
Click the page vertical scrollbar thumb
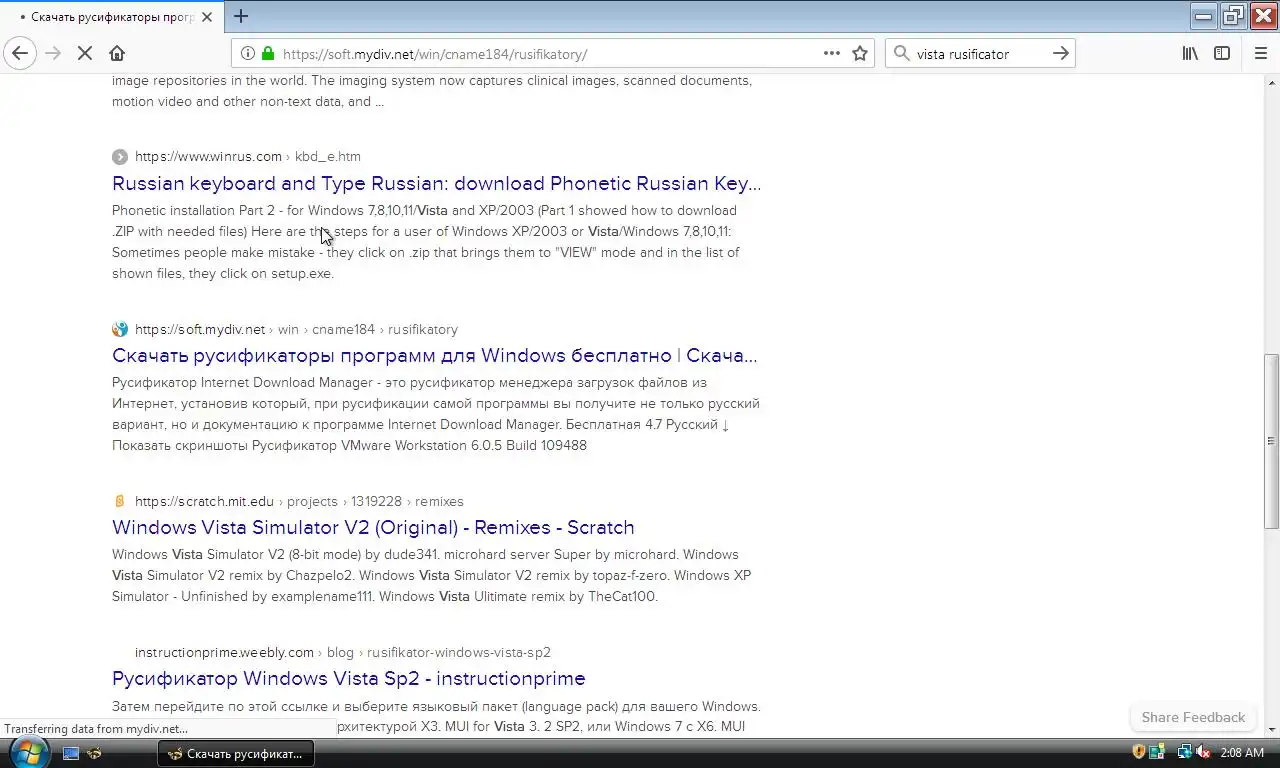point(1271,441)
